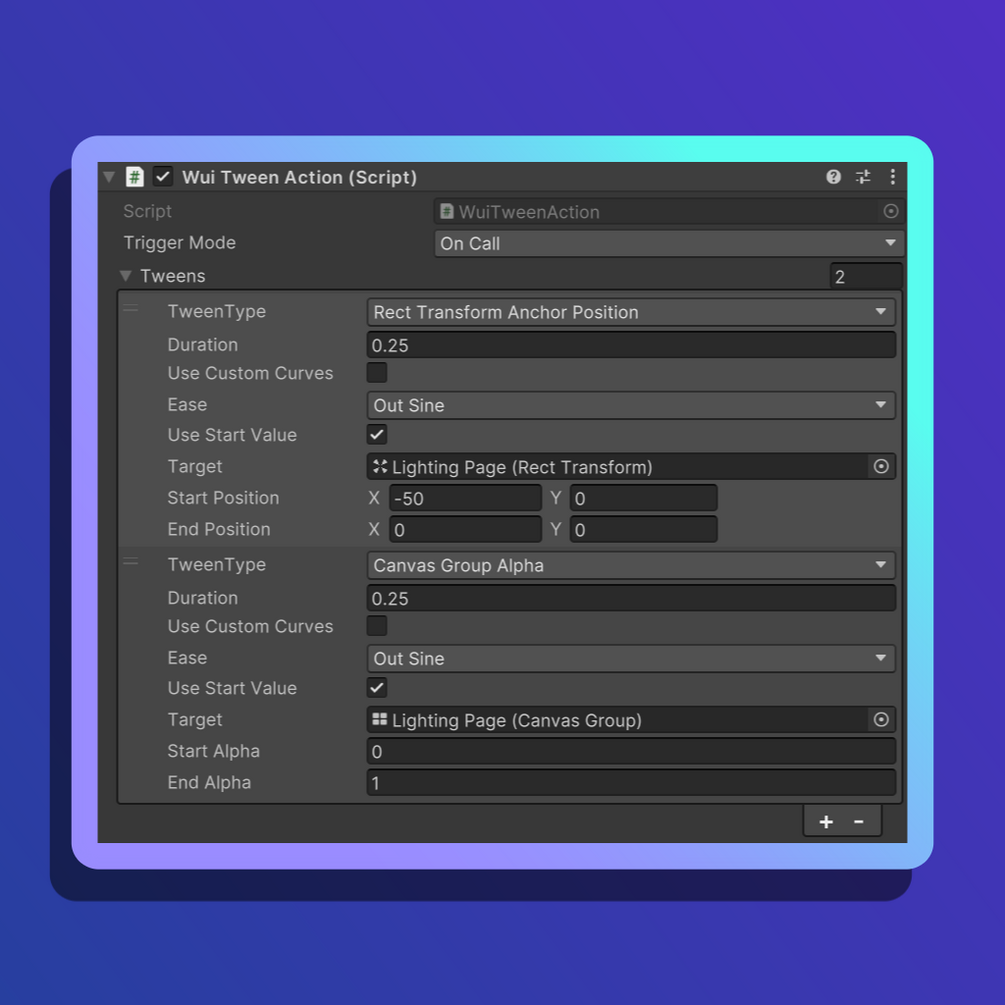Open the component three-dot context menu
Image resolution: width=1005 pixels, height=1005 pixels.
(x=893, y=177)
